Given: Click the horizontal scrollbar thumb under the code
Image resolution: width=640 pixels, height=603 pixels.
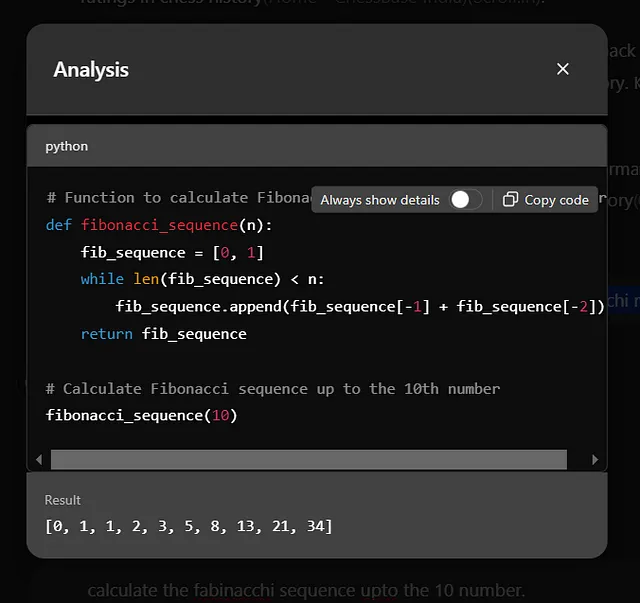Looking at the screenshot, I should [x=308, y=460].
